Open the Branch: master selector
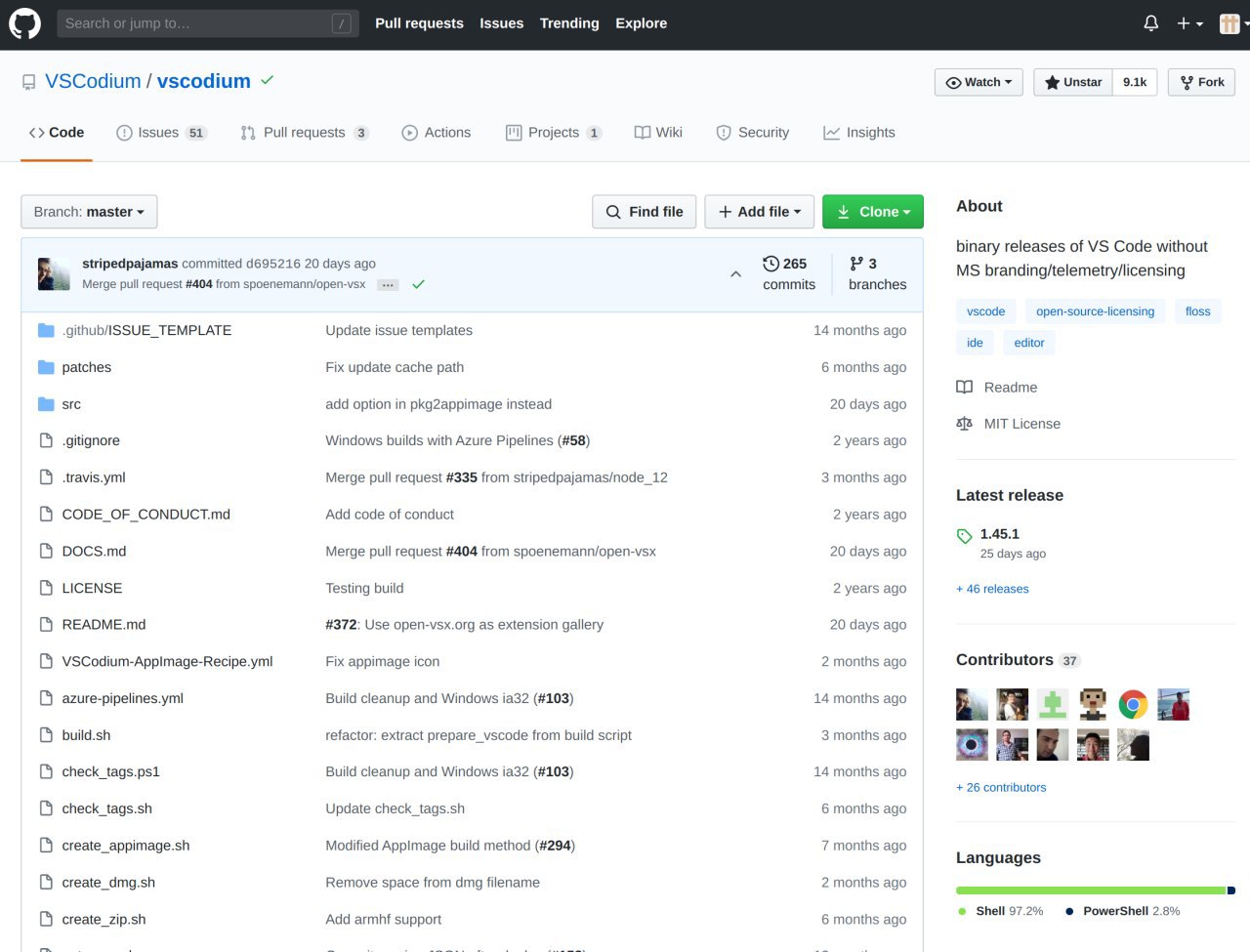This screenshot has height=952, width=1250. pyautogui.click(x=89, y=212)
